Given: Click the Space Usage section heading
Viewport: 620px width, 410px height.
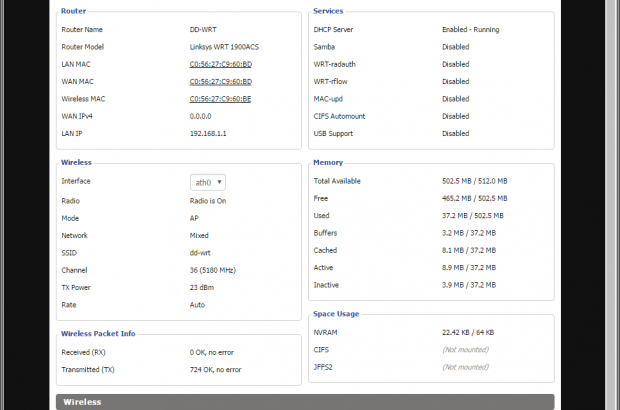Looking at the screenshot, I should (336, 314).
